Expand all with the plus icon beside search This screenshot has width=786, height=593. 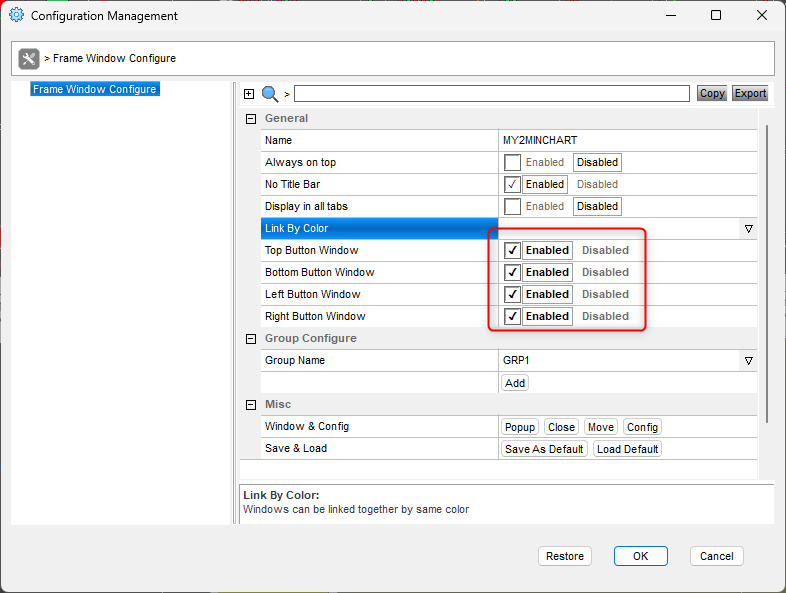point(249,94)
